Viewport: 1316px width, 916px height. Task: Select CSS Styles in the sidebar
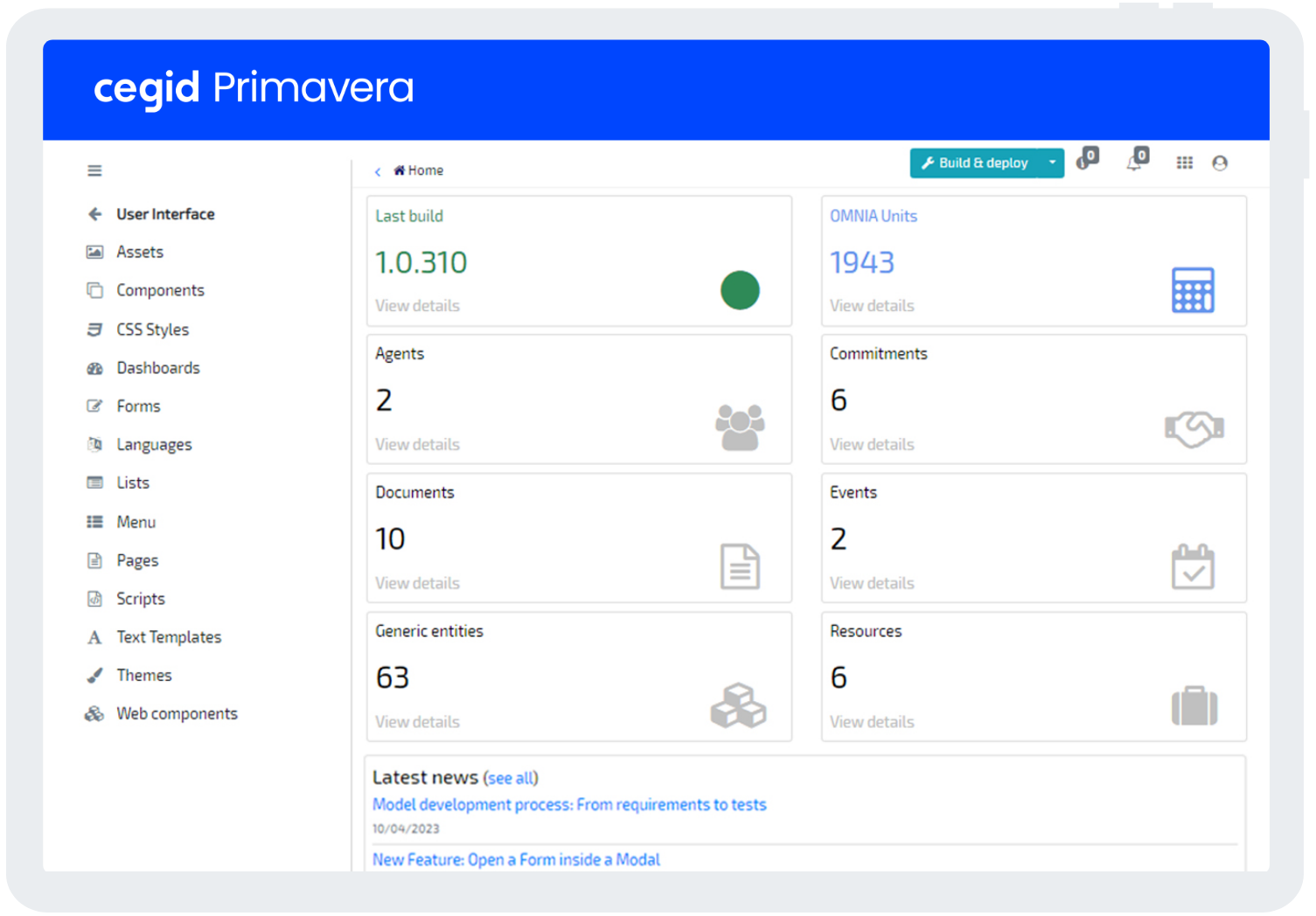153,330
